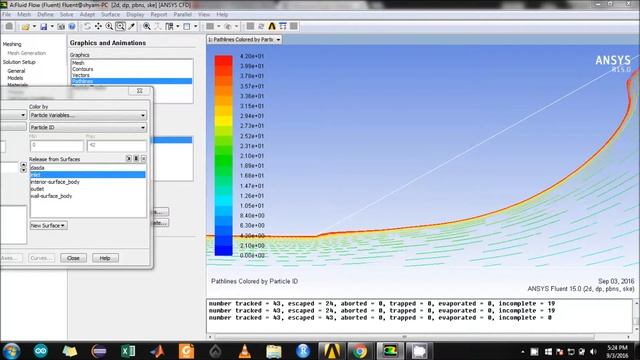Open the Particle Variables color-by dropdown
640x360 pixels.
click(x=88, y=116)
